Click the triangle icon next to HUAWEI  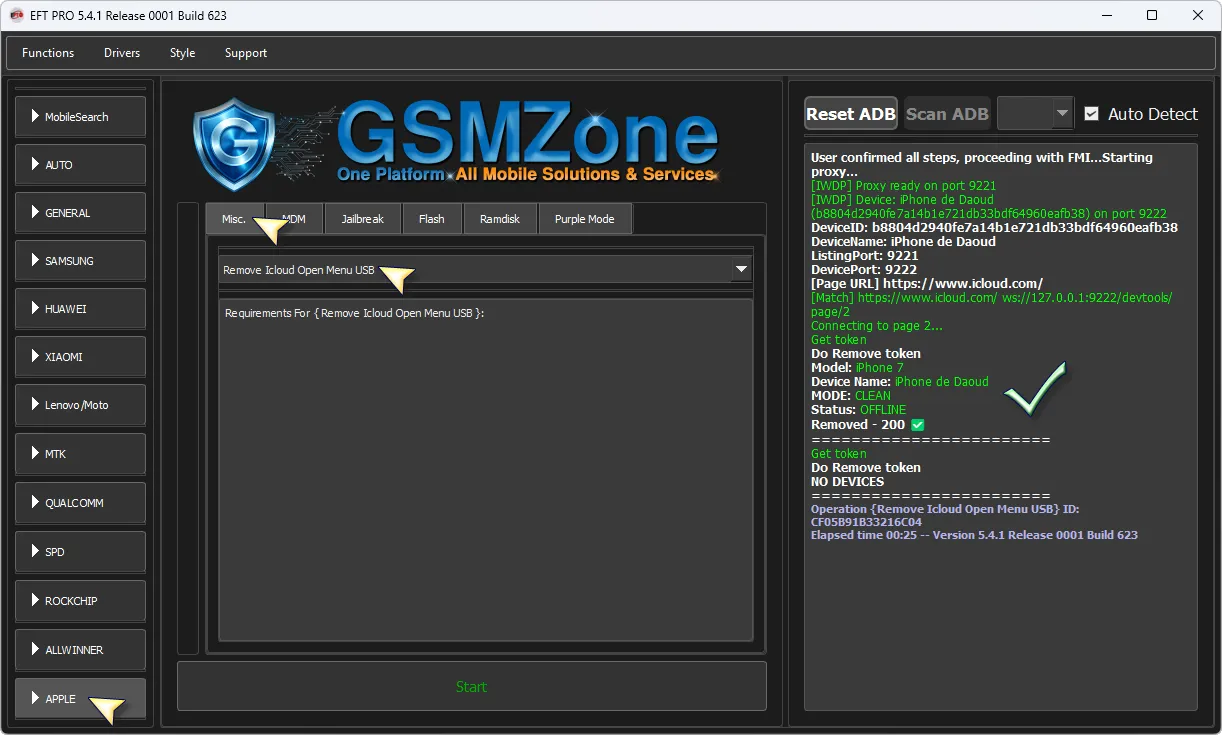coord(35,309)
